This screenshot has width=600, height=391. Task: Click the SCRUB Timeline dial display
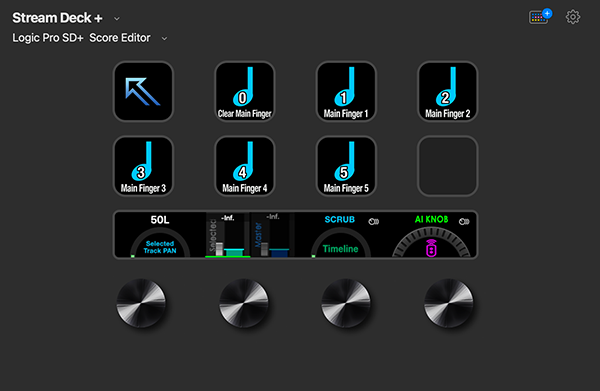point(341,235)
